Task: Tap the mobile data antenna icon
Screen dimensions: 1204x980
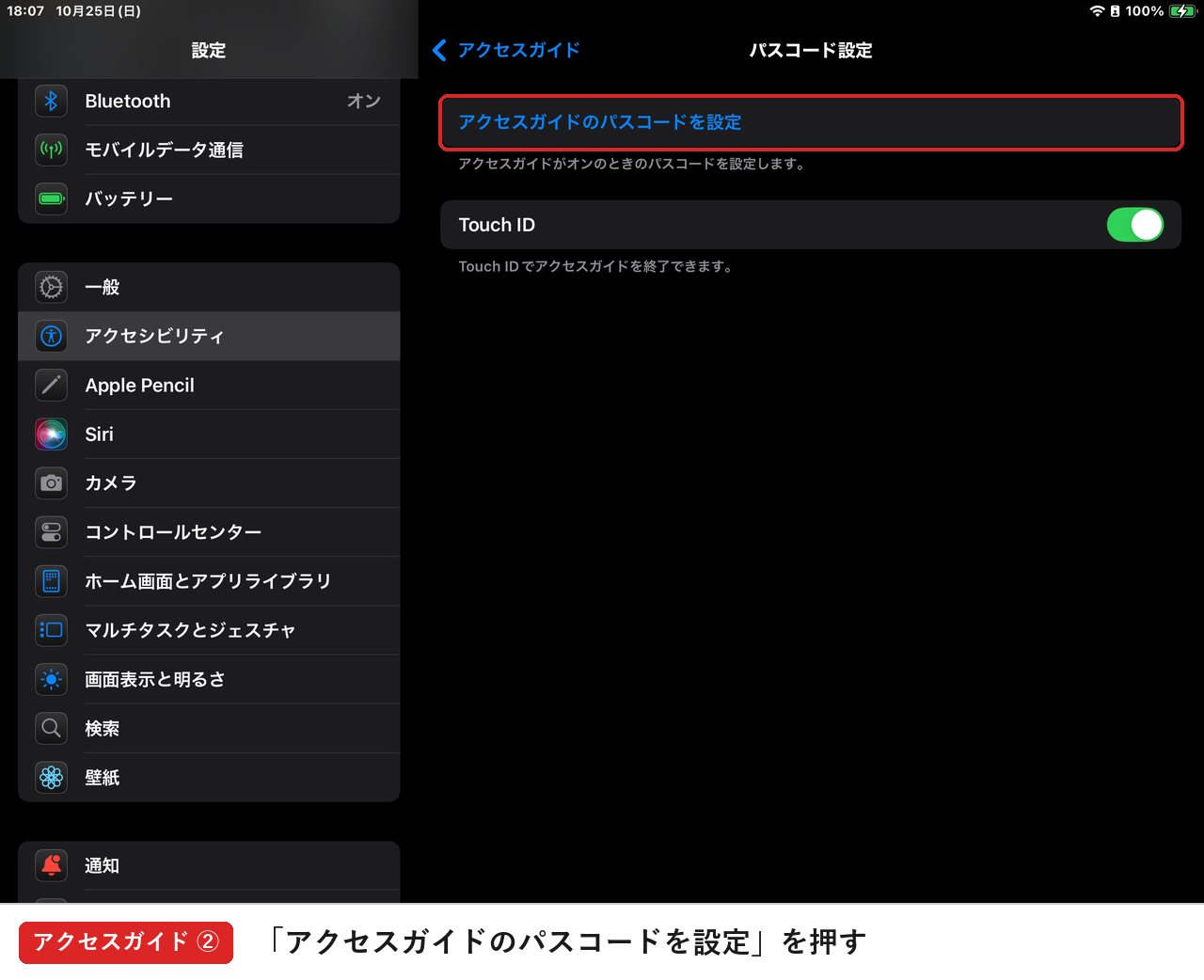Action: pos(52,150)
